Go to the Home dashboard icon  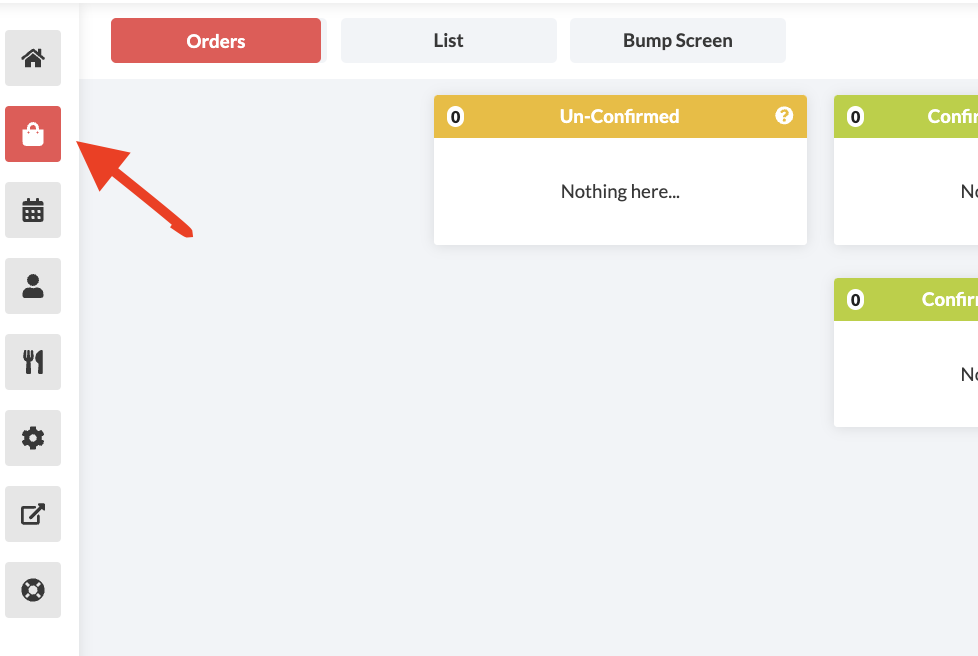point(33,58)
